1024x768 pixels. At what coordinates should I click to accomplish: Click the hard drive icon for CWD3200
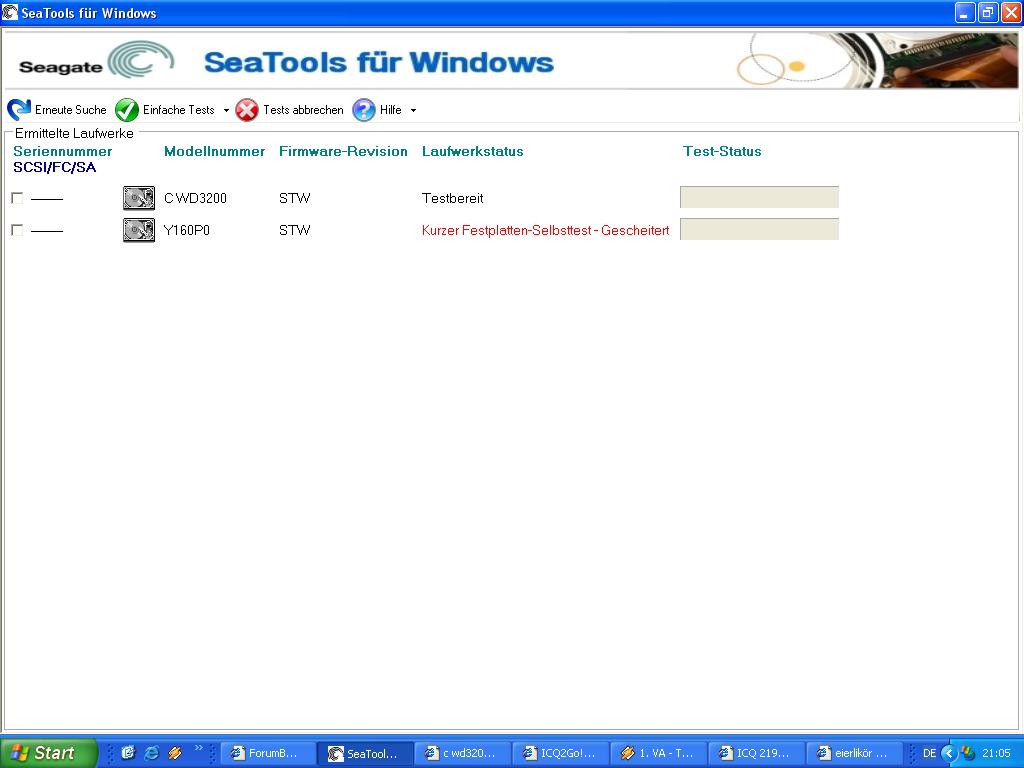point(139,198)
